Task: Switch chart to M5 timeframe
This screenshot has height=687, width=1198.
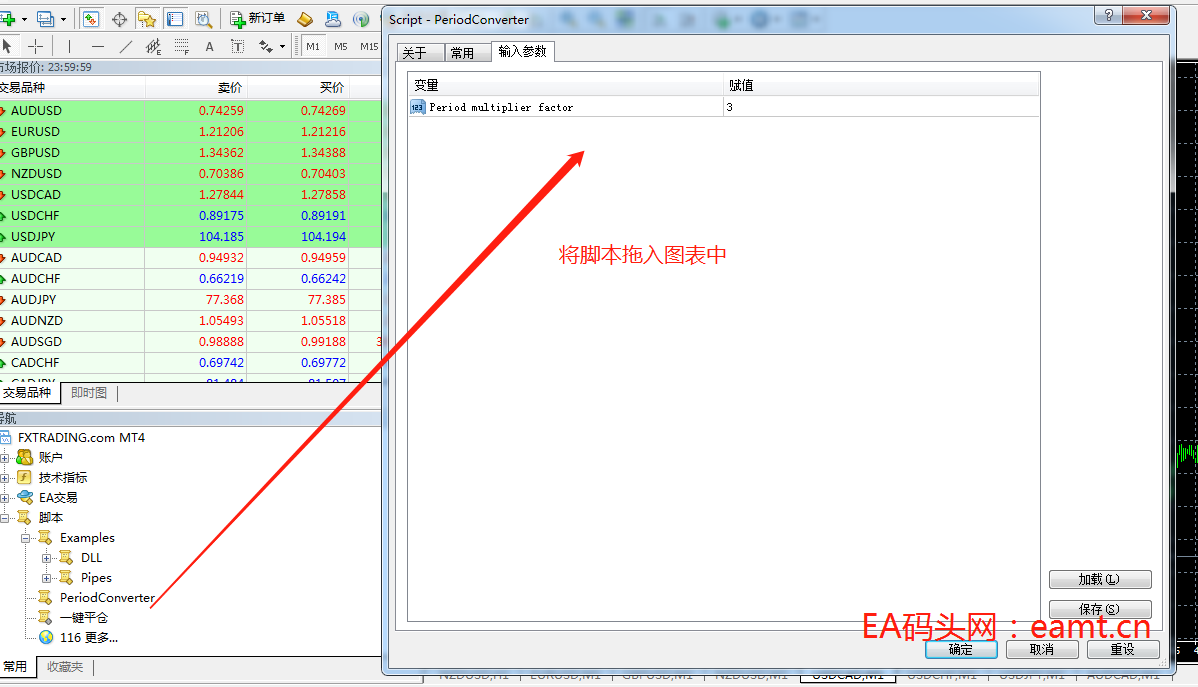Action: pos(341,47)
